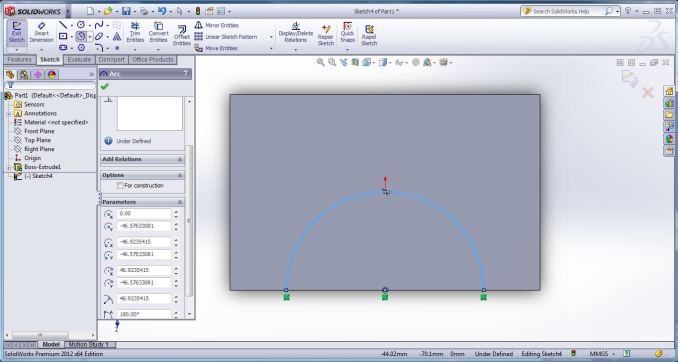Image resolution: width=678 pixels, height=362 pixels.
Task: Select the Polygon sketch tool
Action: coord(81,47)
